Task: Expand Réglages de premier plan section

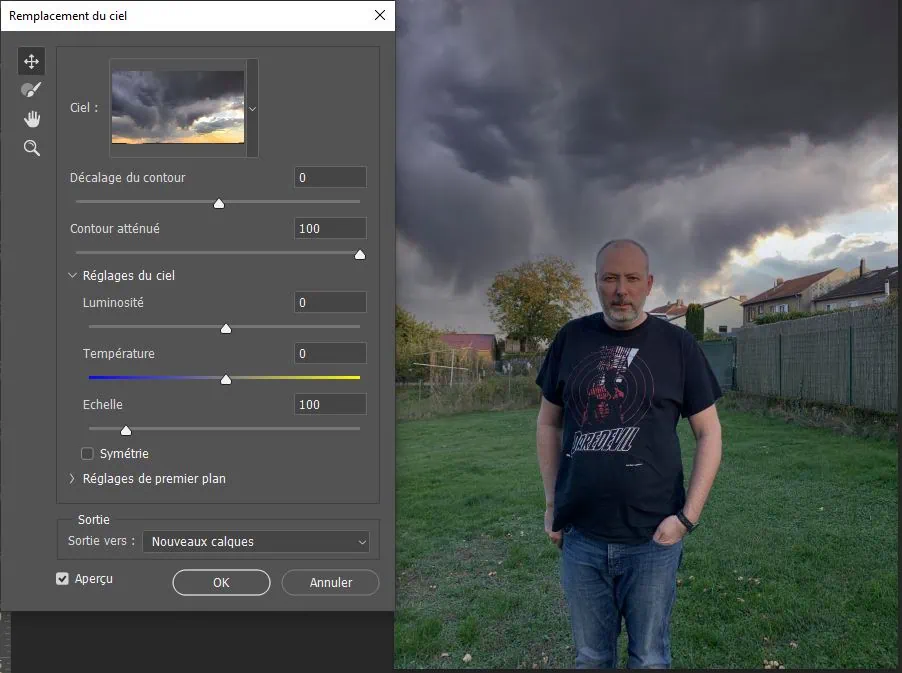Action: [x=73, y=479]
